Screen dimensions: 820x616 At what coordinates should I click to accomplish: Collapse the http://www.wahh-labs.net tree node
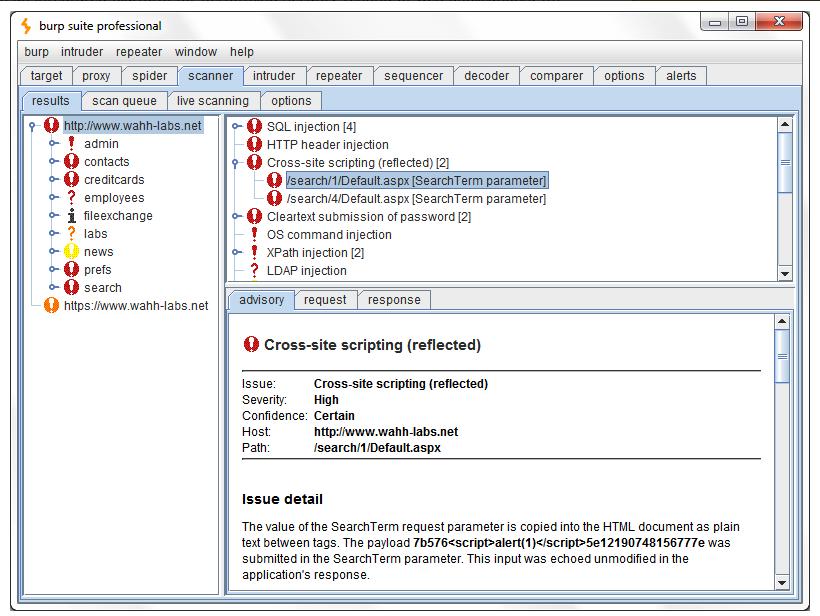32,126
